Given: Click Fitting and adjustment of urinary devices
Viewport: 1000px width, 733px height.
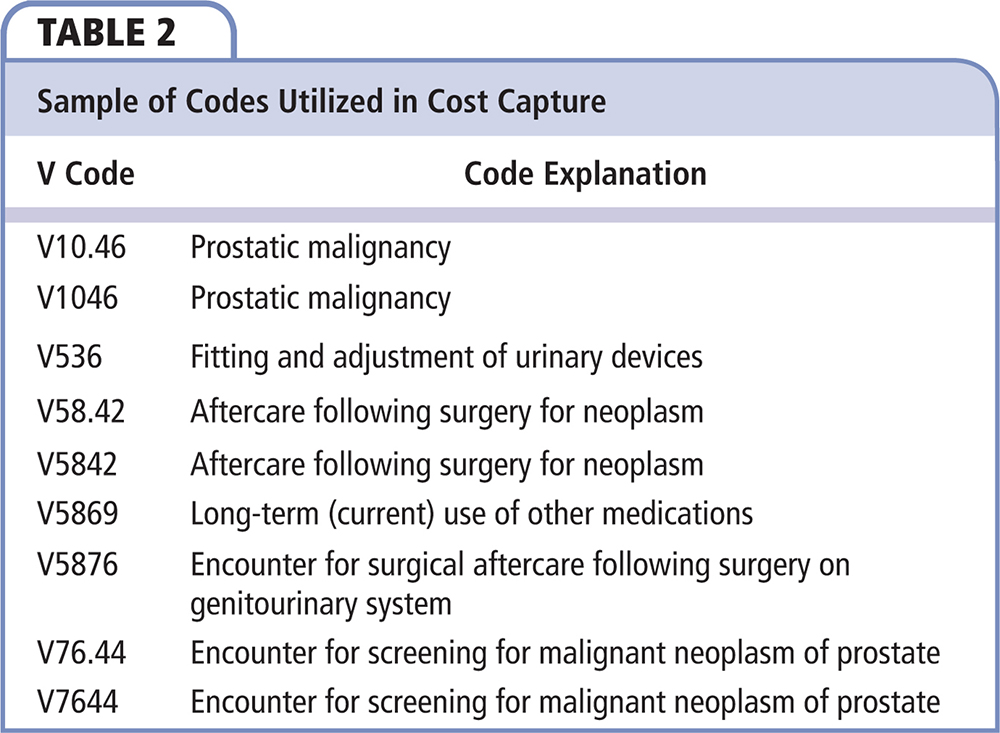Looking at the screenshot, I should pos(447,356).
